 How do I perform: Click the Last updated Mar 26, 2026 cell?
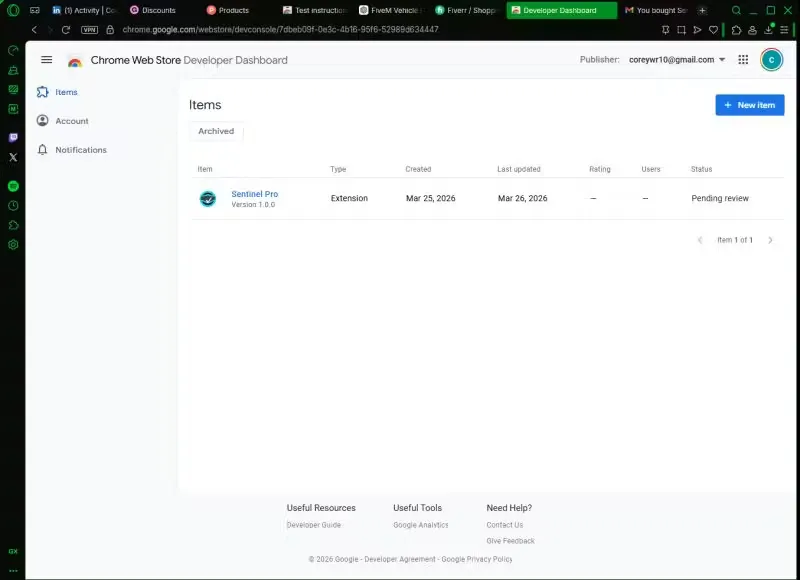522,198
